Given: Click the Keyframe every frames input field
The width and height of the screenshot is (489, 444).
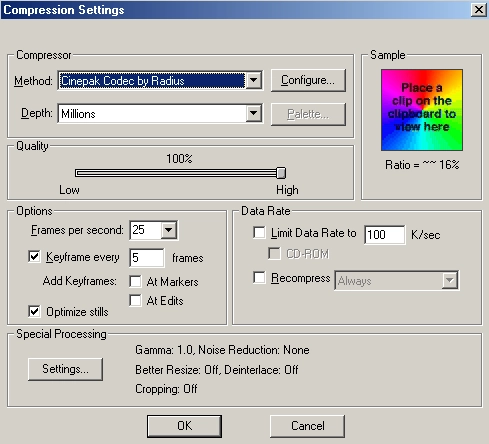Looking at the screenshot, I should [147, 258].
